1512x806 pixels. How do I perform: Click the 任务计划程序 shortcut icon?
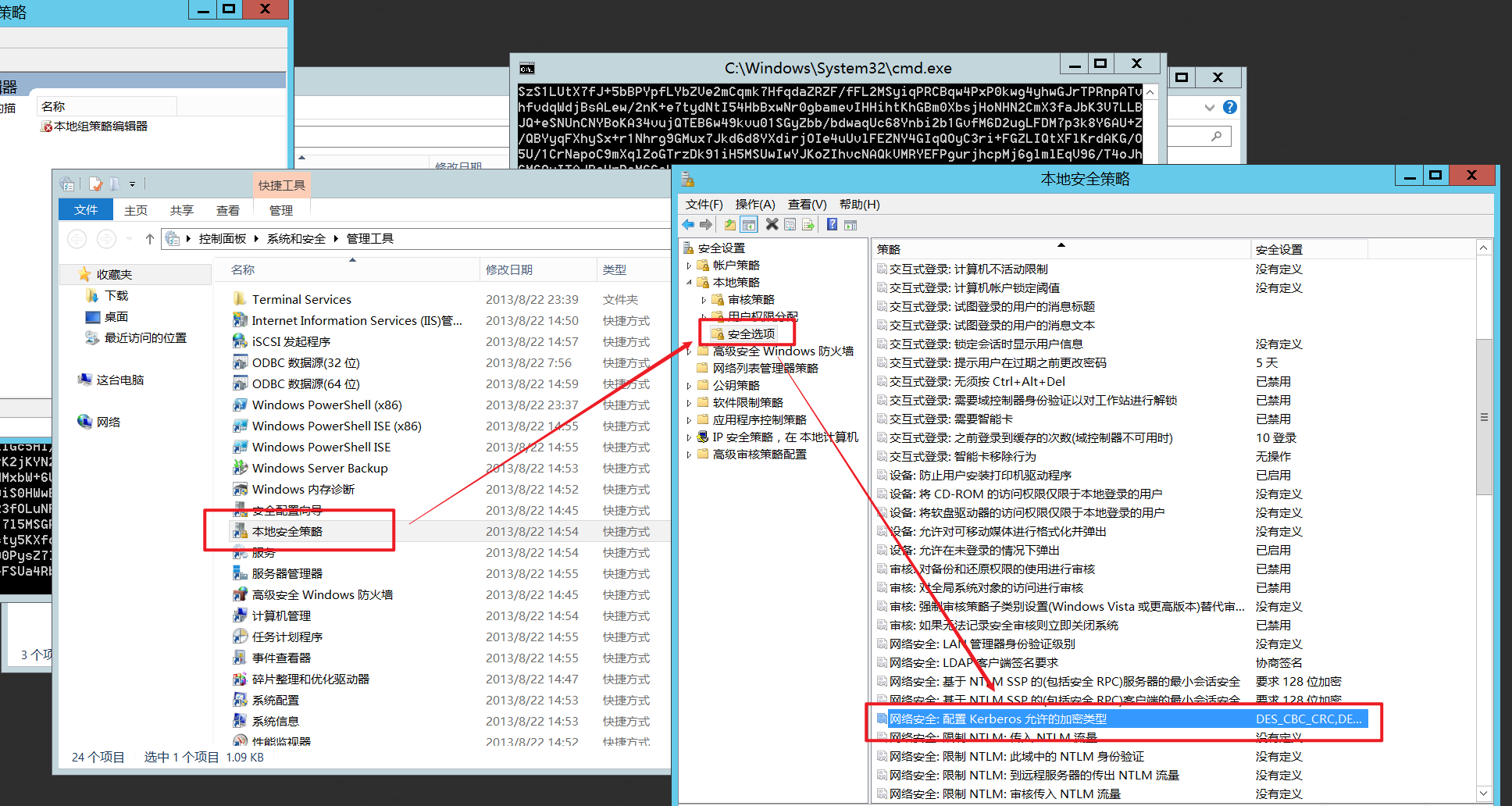coord(240,637)
